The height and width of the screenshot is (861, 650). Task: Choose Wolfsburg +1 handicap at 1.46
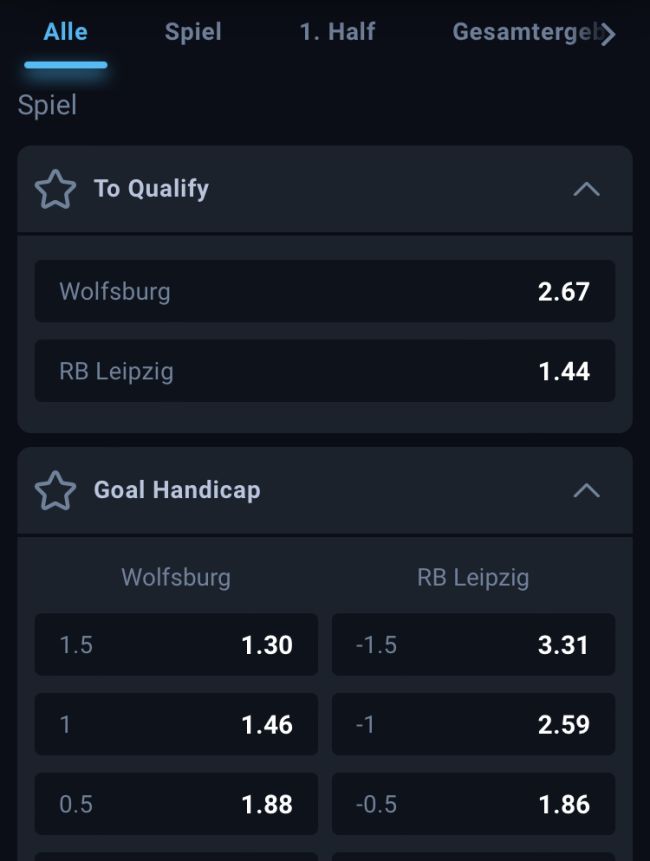click(x=176, y=725)
